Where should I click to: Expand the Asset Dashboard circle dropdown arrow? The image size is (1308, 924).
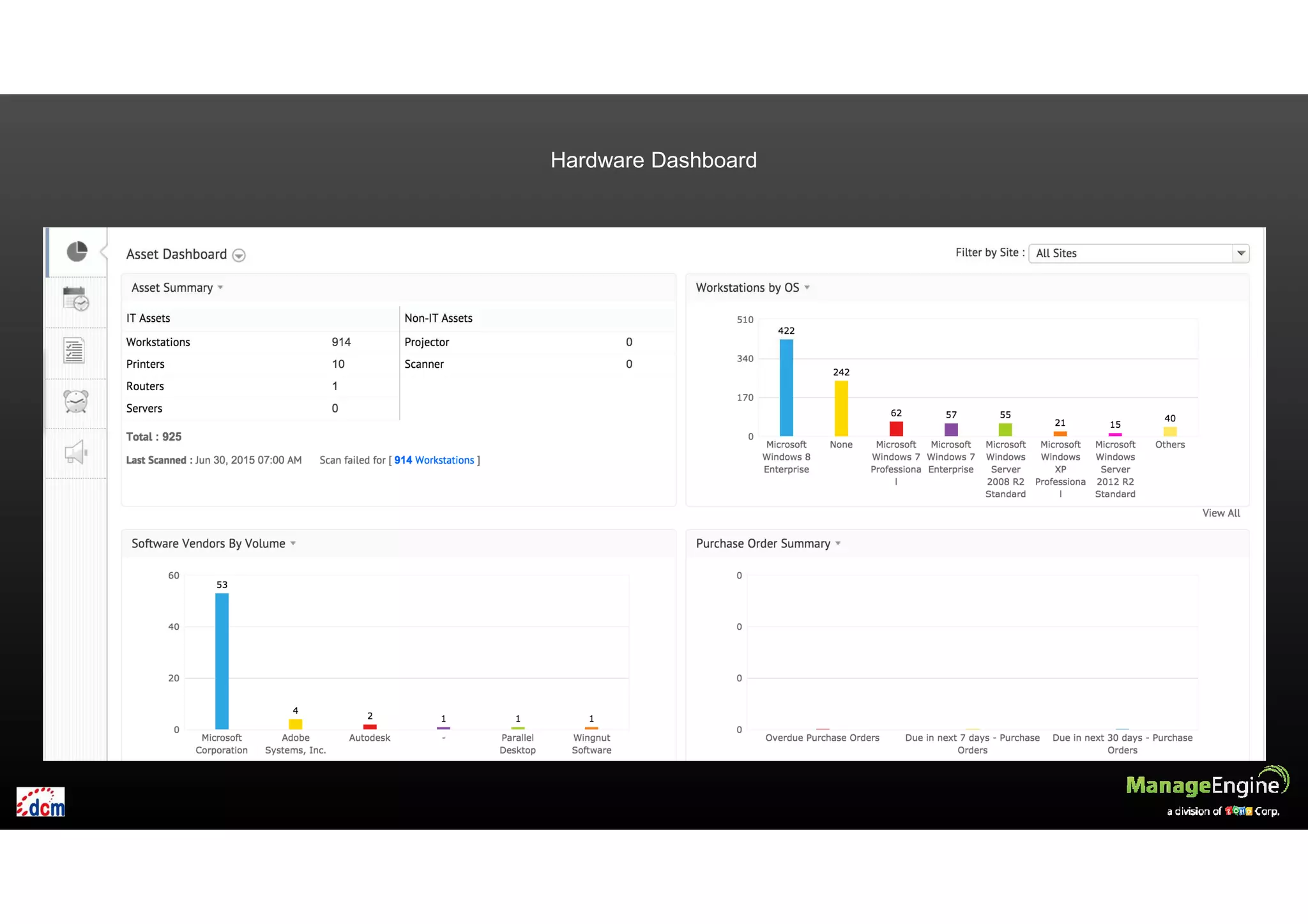coord(239,255)
